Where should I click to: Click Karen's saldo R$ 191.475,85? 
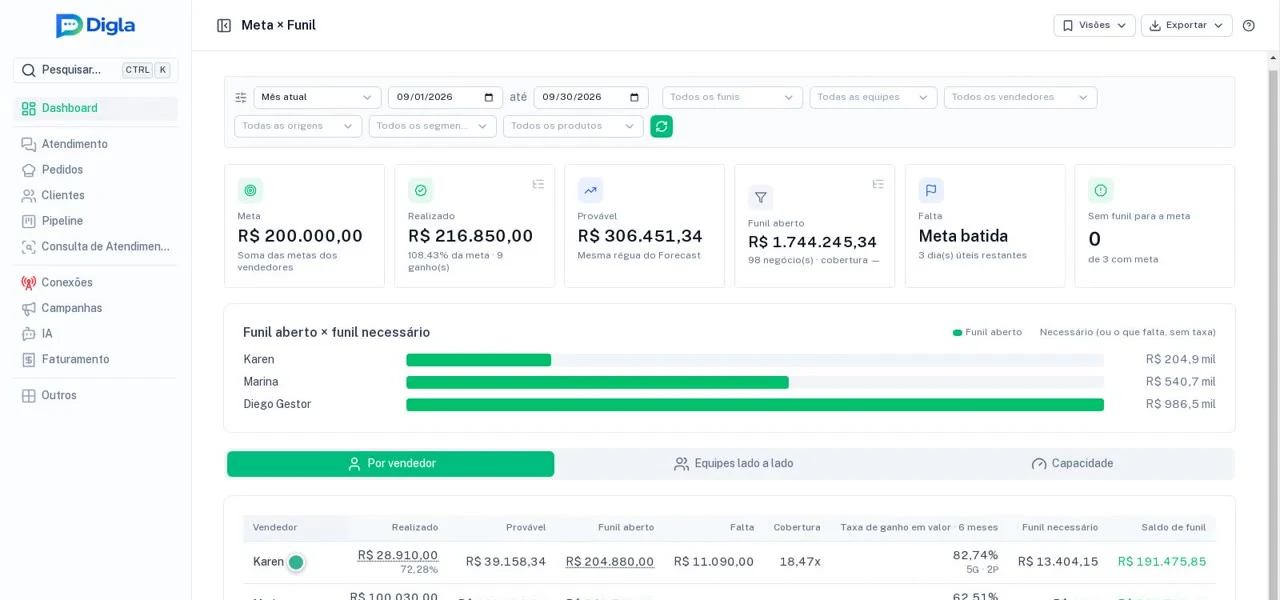[x=1162, y=562]
